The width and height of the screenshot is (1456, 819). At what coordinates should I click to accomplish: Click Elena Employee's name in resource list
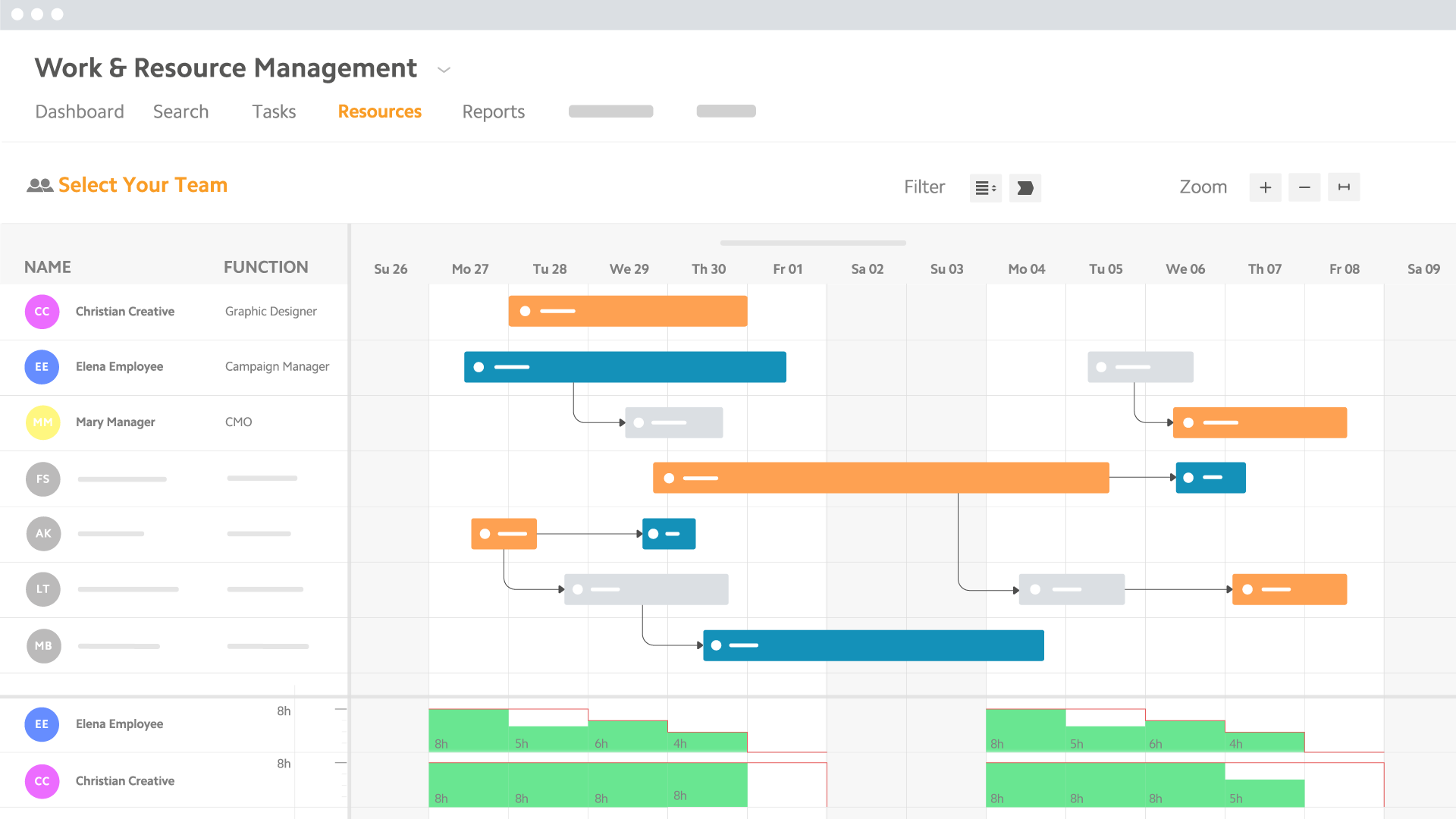119,366
